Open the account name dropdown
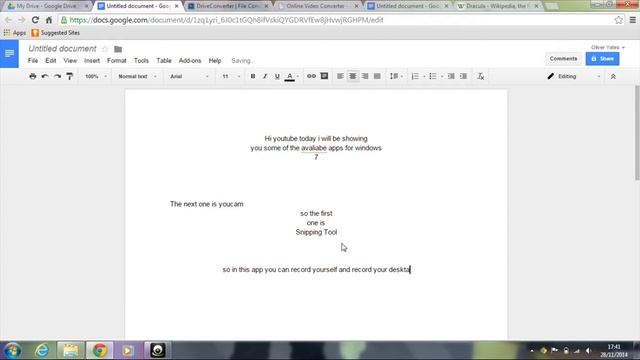Image resolution: width=640 pixels, height=360 pixels. click(x=607, y=47)
